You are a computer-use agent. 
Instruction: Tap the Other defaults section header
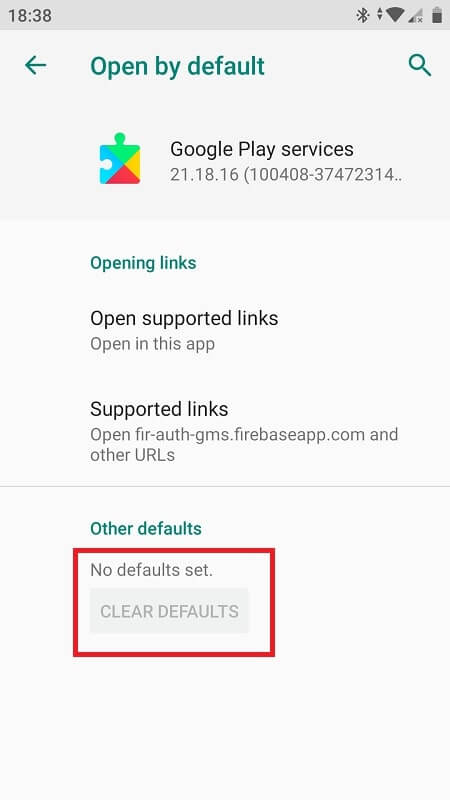pos(146,528)
